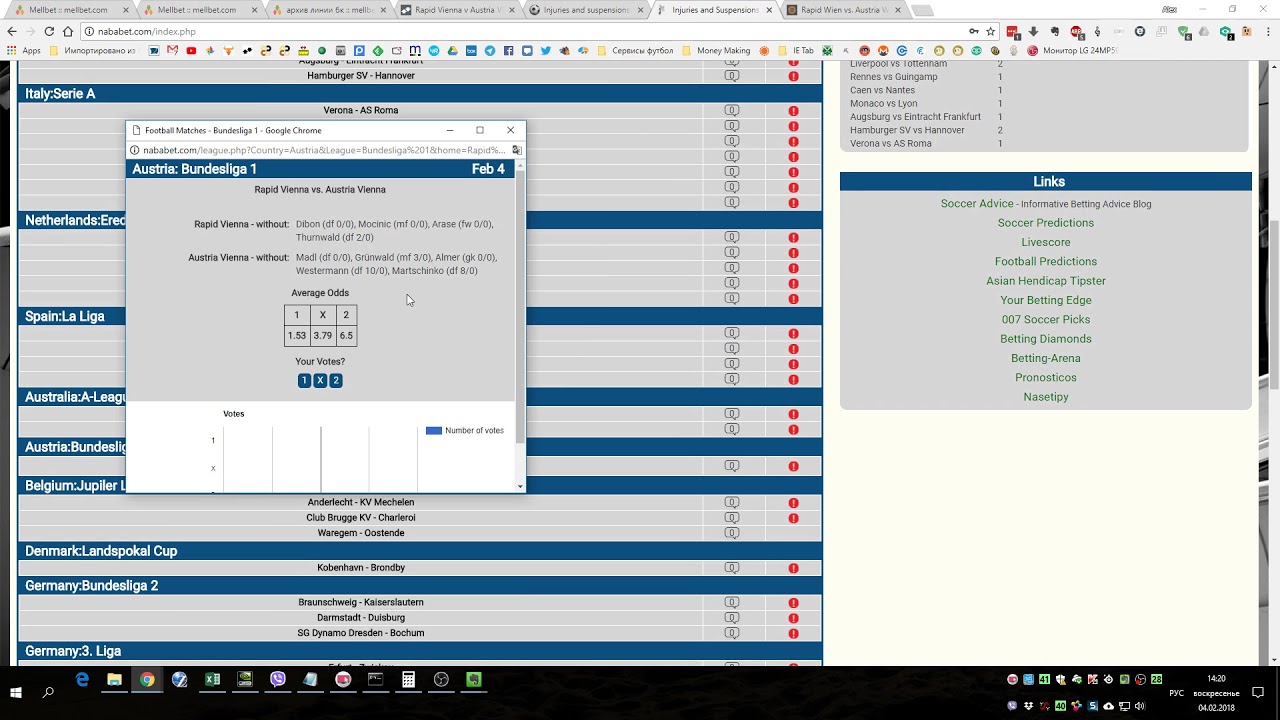Image resolution: width=1280 pixels, height=720 pixels.
Task: Vote 1 for Rapid Vienna win
Action: click(x=304, y=380)
